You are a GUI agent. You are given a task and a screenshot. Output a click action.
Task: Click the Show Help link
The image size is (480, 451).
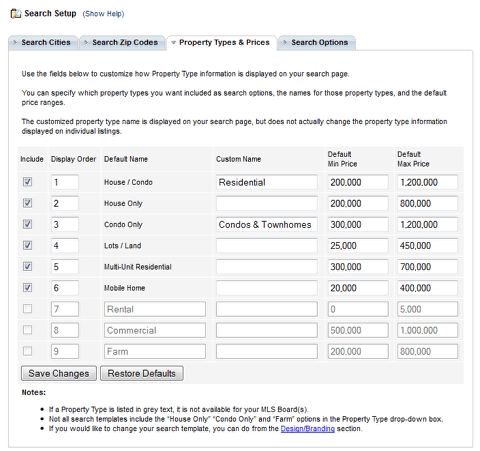pos(103,14)
